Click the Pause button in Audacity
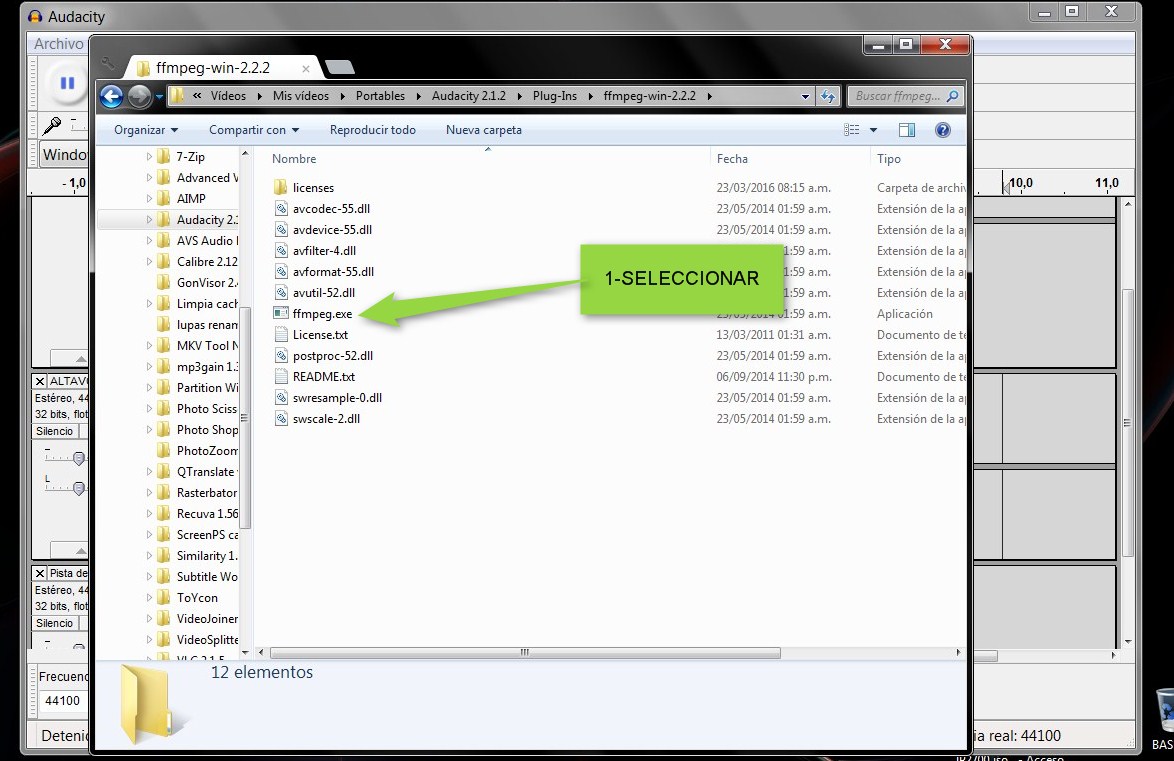Screen dimensions: 1174x761 [x=65, y=82]
